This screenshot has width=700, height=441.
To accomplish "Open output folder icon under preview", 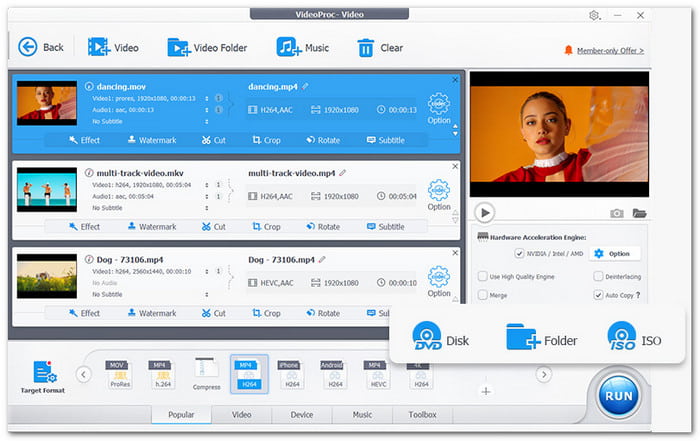I will (639, 213).
